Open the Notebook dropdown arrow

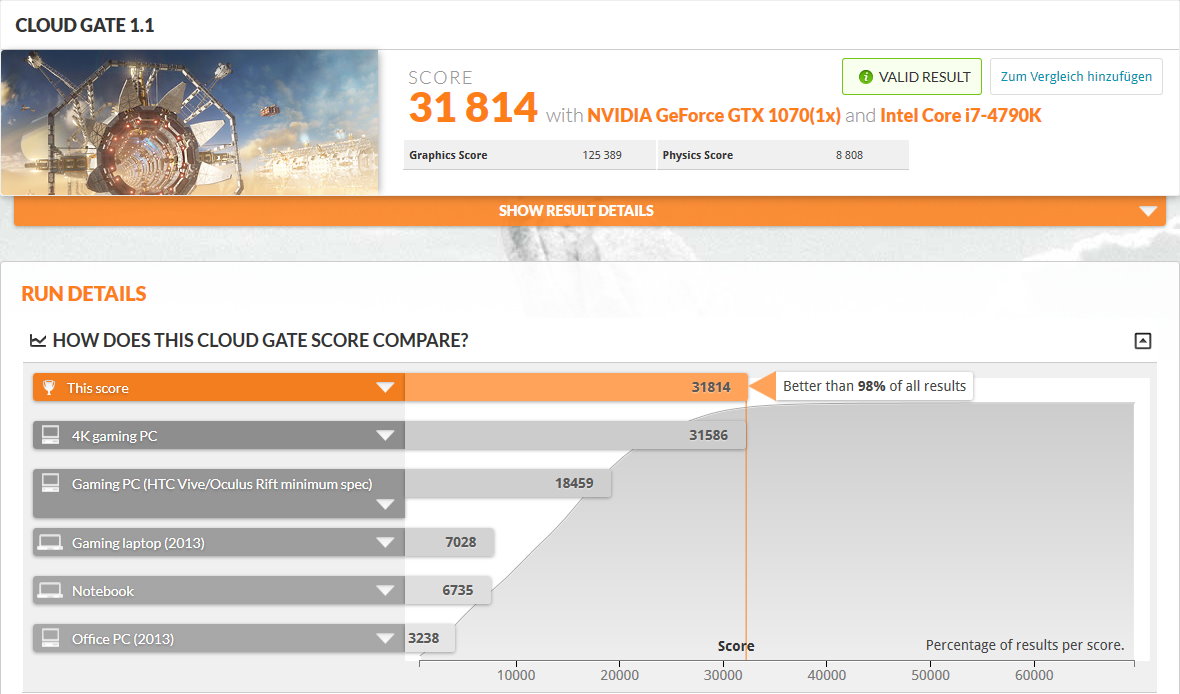coord(385,591)
